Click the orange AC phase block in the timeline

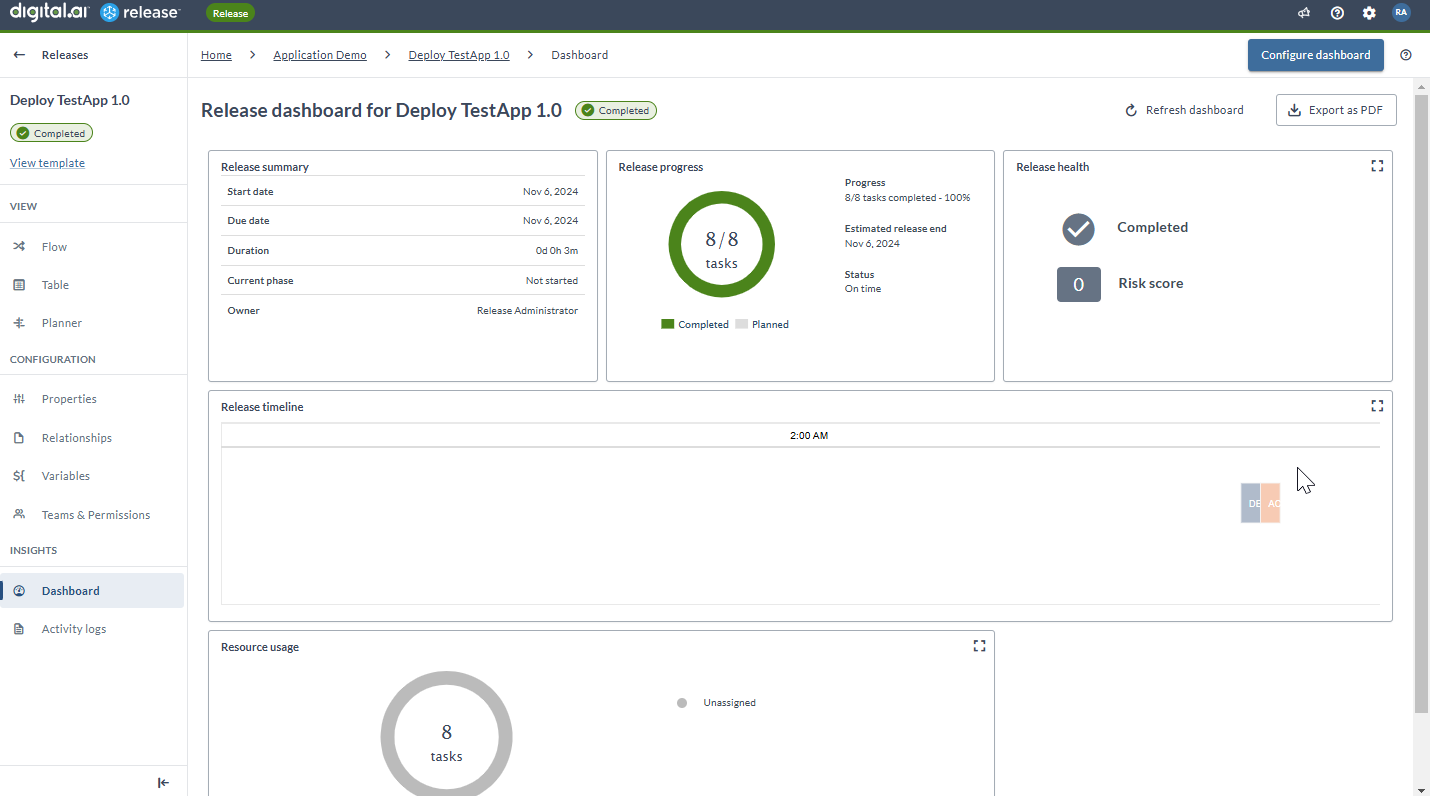point(1271,503)
